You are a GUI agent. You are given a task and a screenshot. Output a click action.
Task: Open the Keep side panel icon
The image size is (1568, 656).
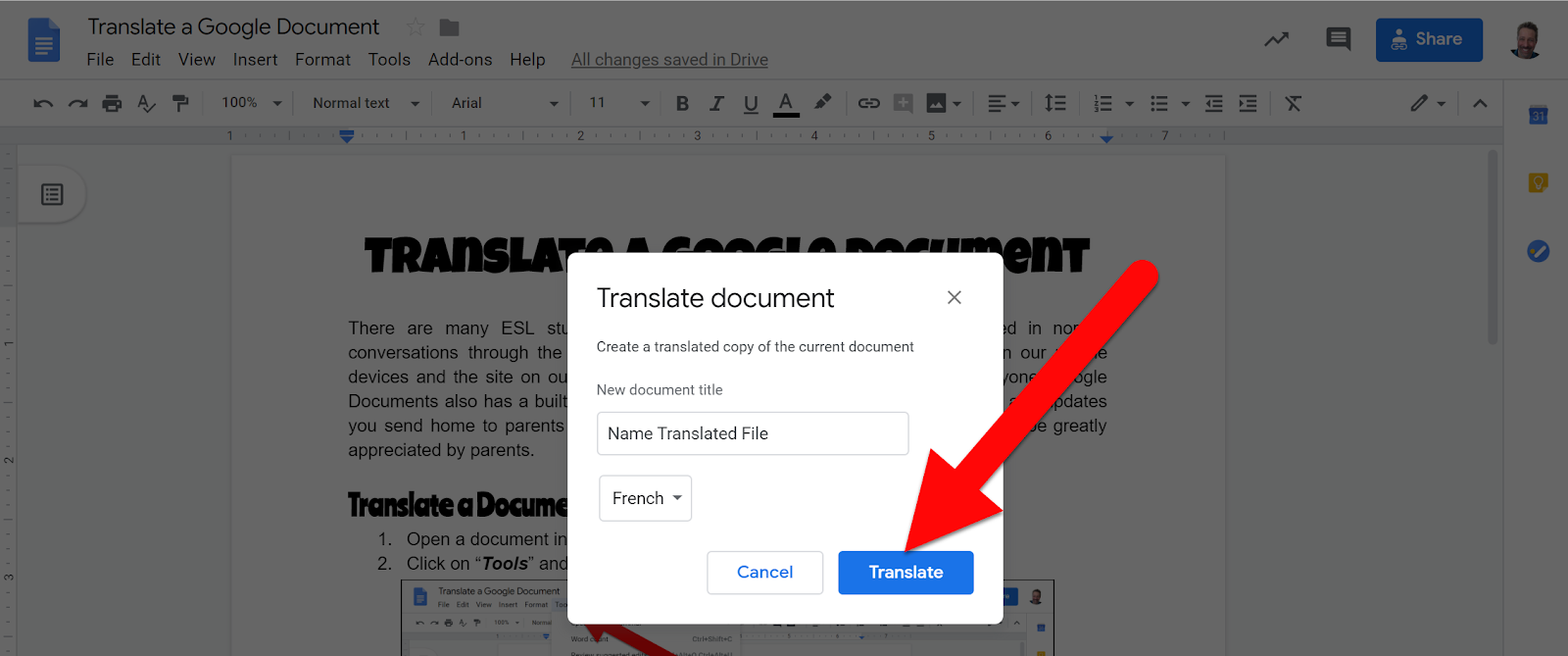(x=1538, y=182)
